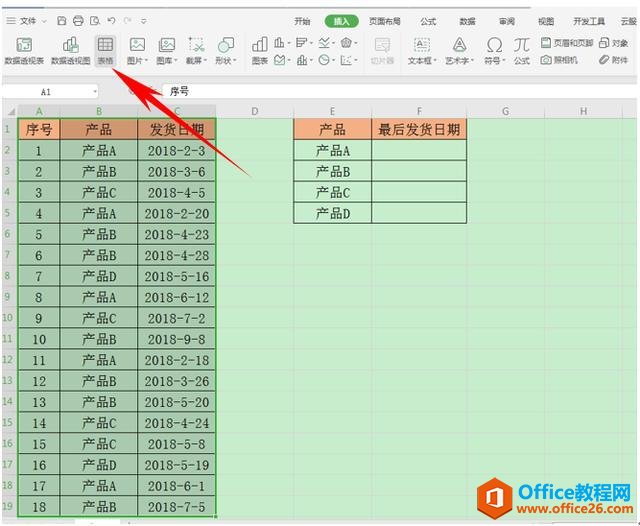This screenshot has width=640, height=526.
Task: Select column D header
Action: 255,111
